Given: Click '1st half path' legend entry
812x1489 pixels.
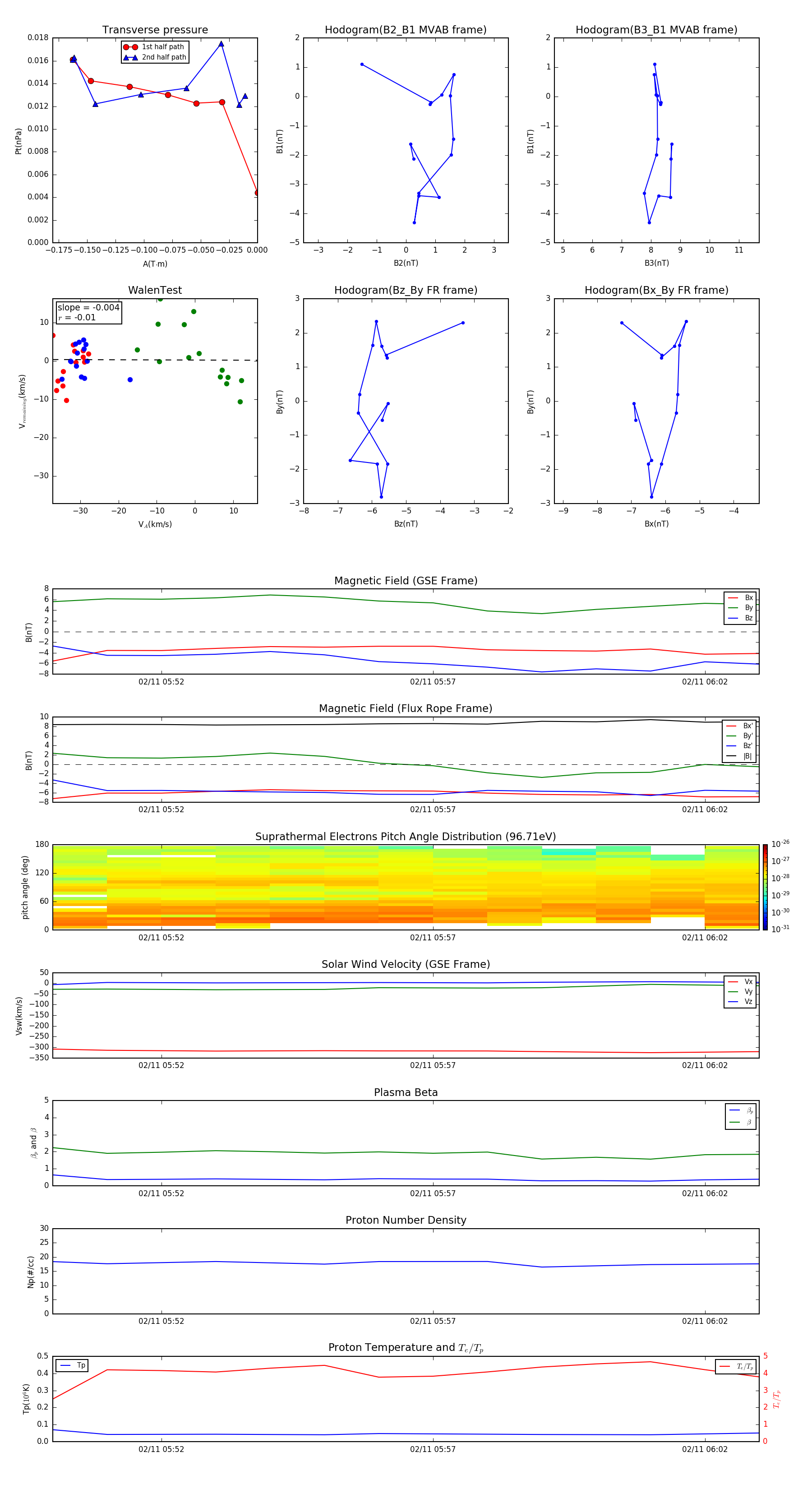Looking at the screenshot, I should pyautogui.click(x=154, y=47).
